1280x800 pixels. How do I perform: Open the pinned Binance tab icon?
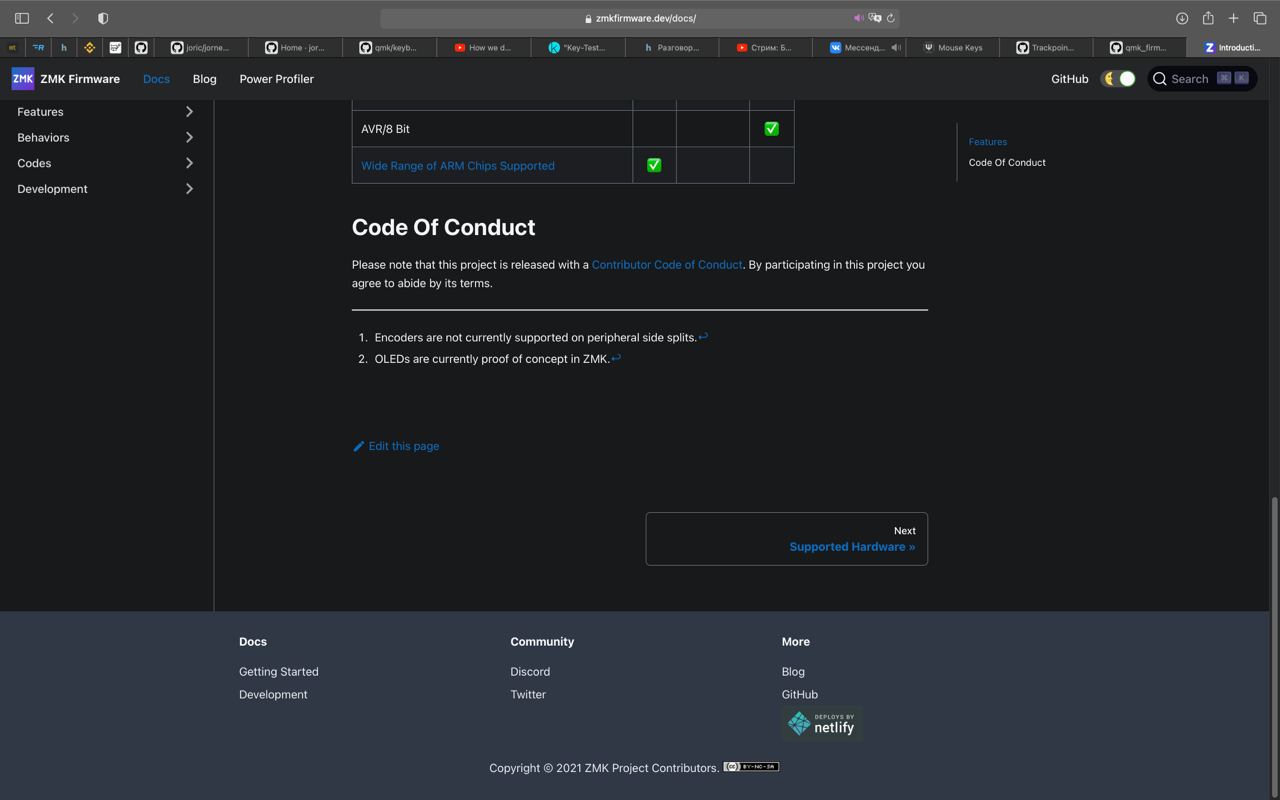(89, 47)
